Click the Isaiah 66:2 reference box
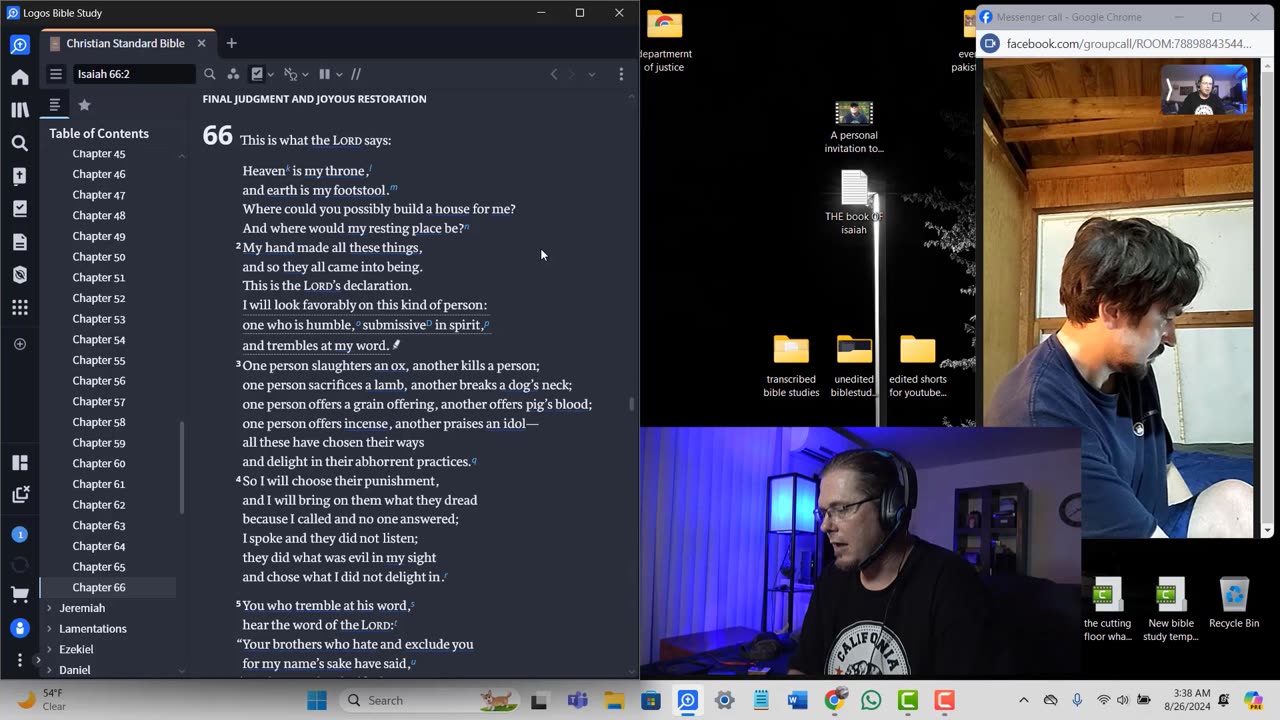This screenshot has width=1280, height=720. click(133, 74)
